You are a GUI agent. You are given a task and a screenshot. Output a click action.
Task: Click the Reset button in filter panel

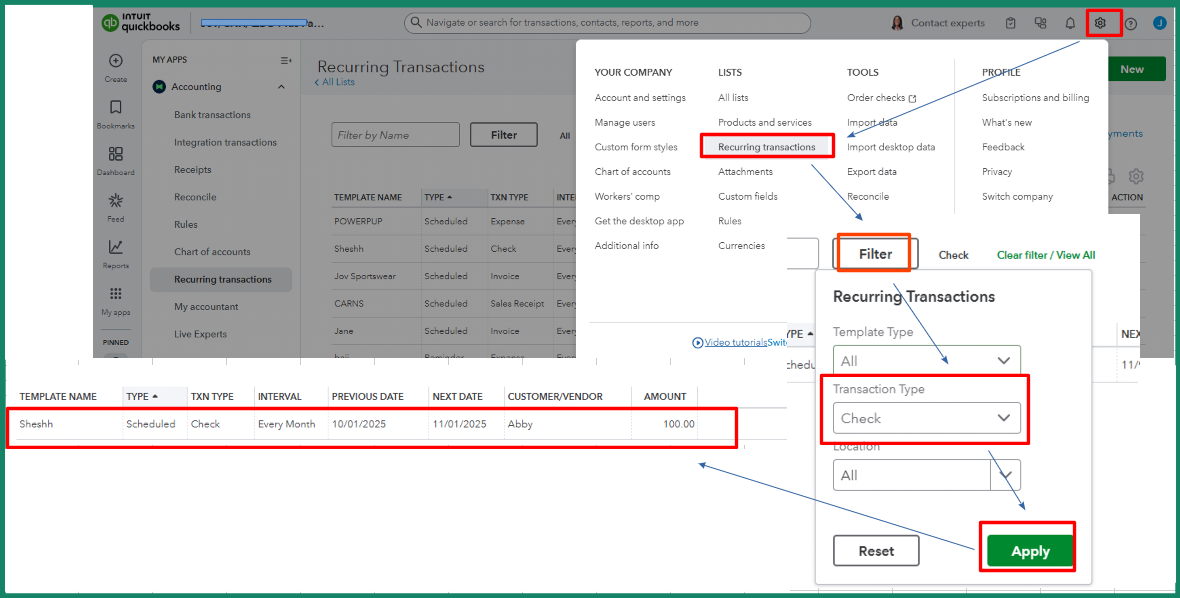[876, 551]
